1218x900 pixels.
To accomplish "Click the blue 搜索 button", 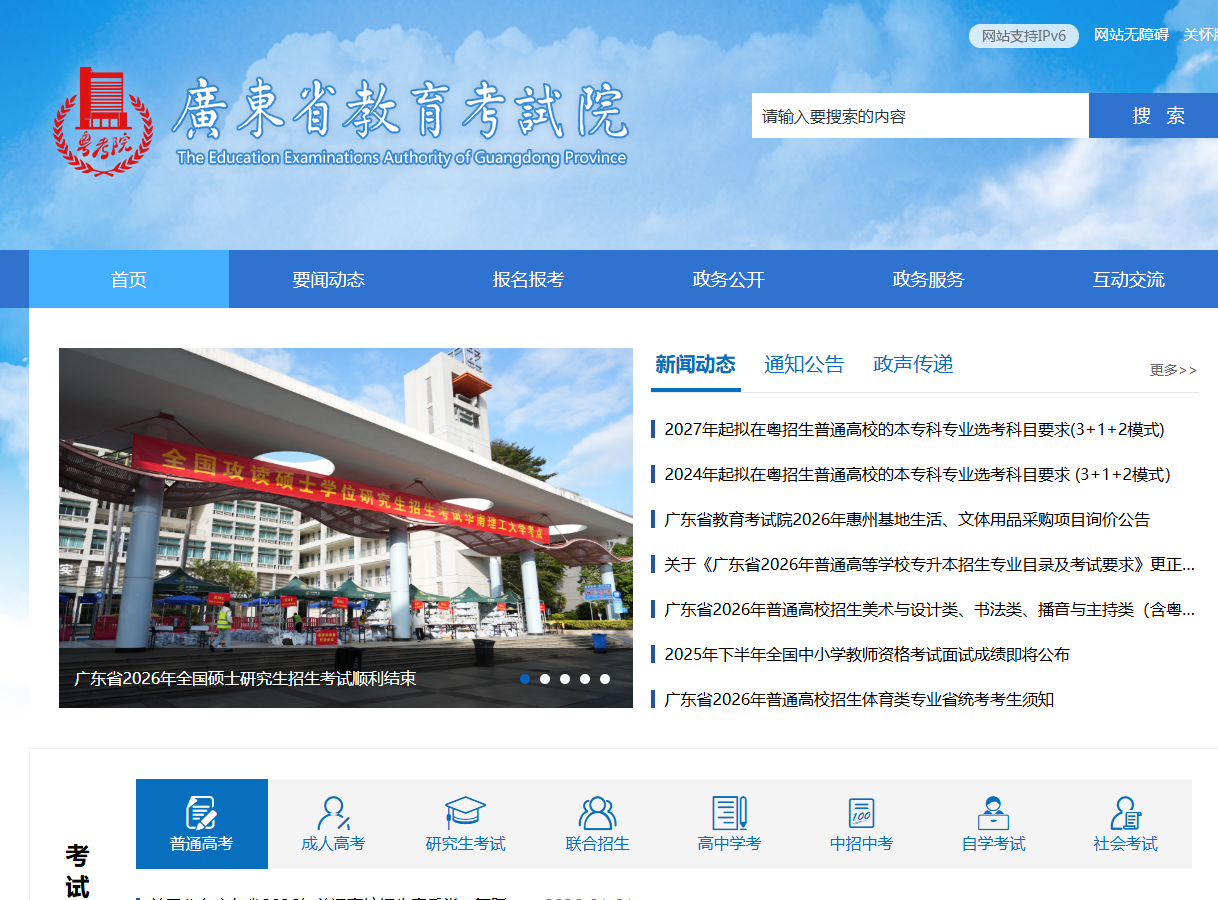I will pos(1157,116).
